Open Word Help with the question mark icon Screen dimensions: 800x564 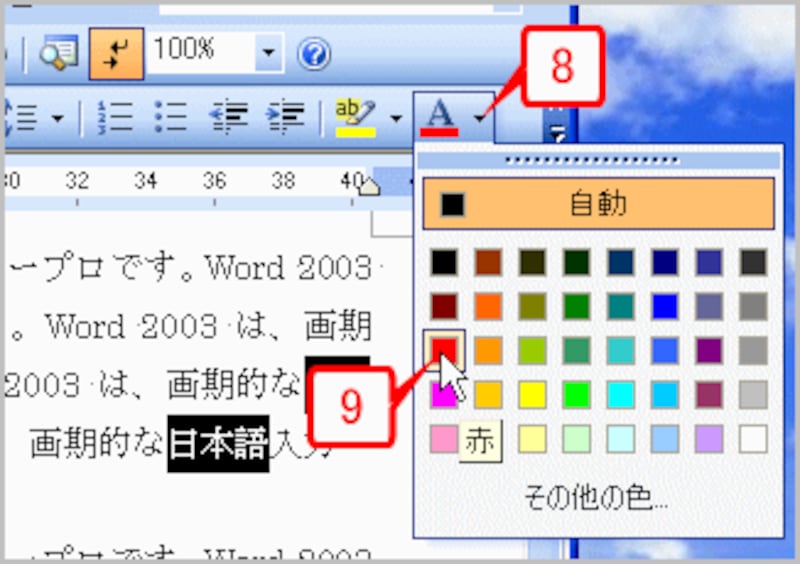pyautogui.click(x=314, y=54)
